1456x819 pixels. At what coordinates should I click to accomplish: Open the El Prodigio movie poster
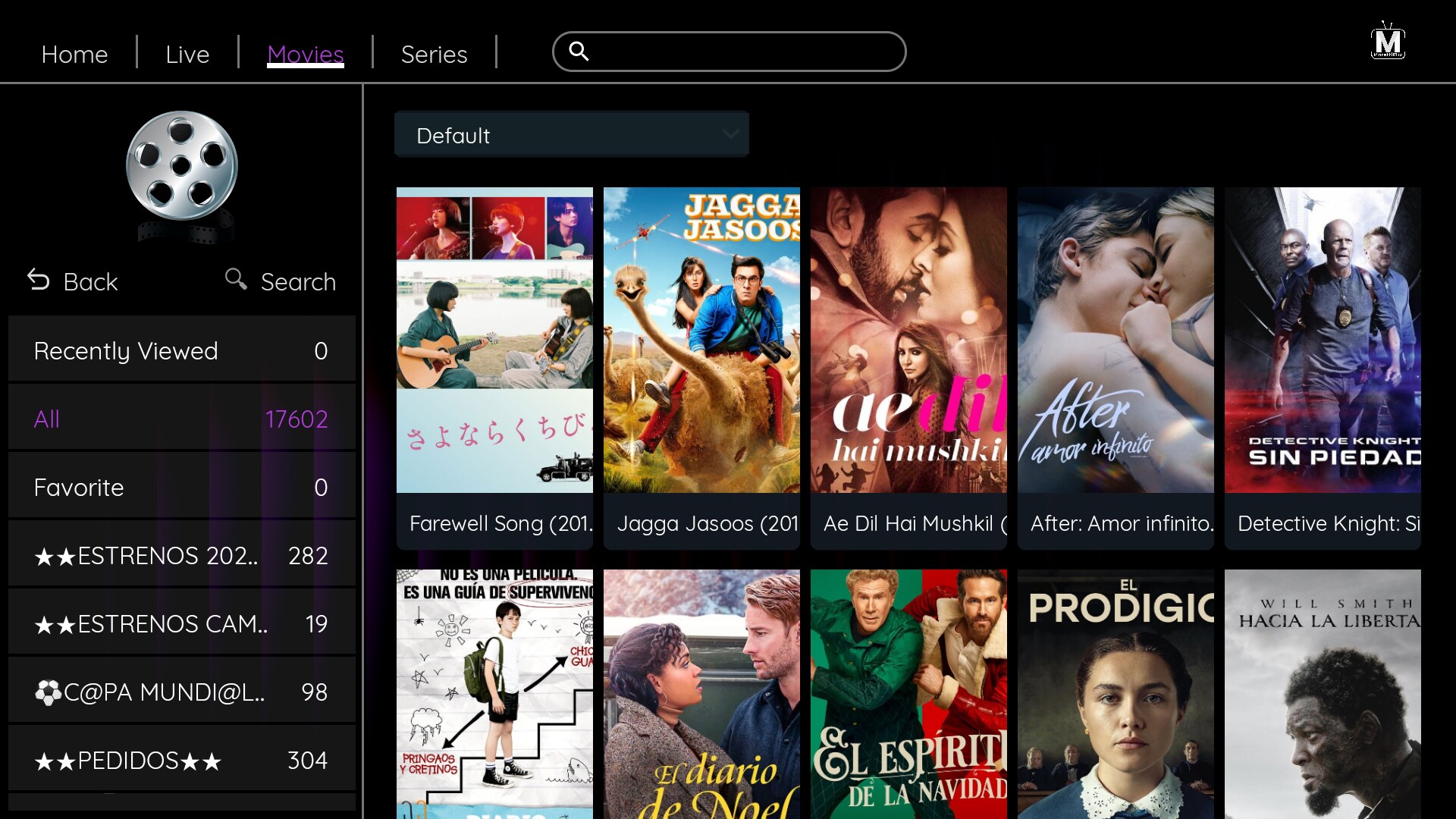1116,694
